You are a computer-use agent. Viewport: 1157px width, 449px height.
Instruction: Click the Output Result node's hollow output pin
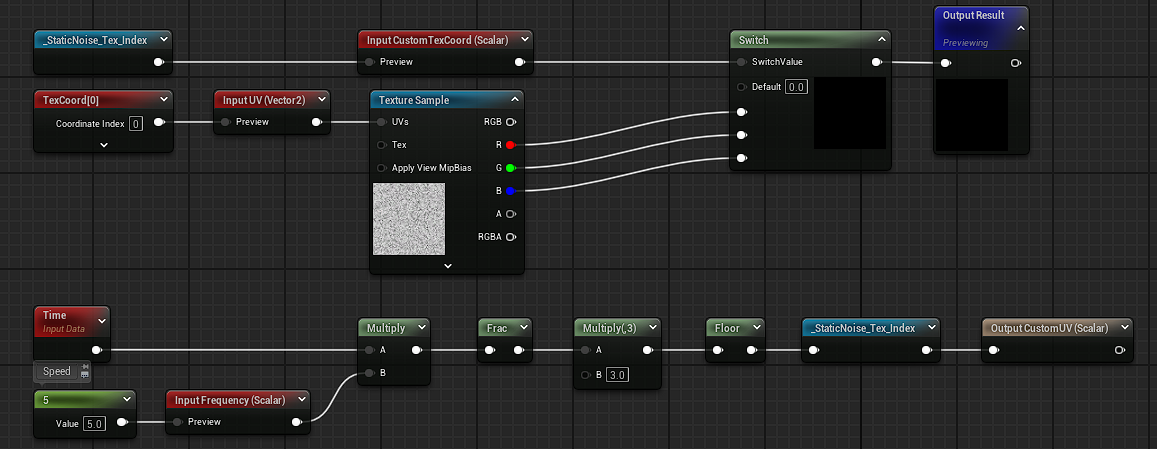coord(1015,64)
